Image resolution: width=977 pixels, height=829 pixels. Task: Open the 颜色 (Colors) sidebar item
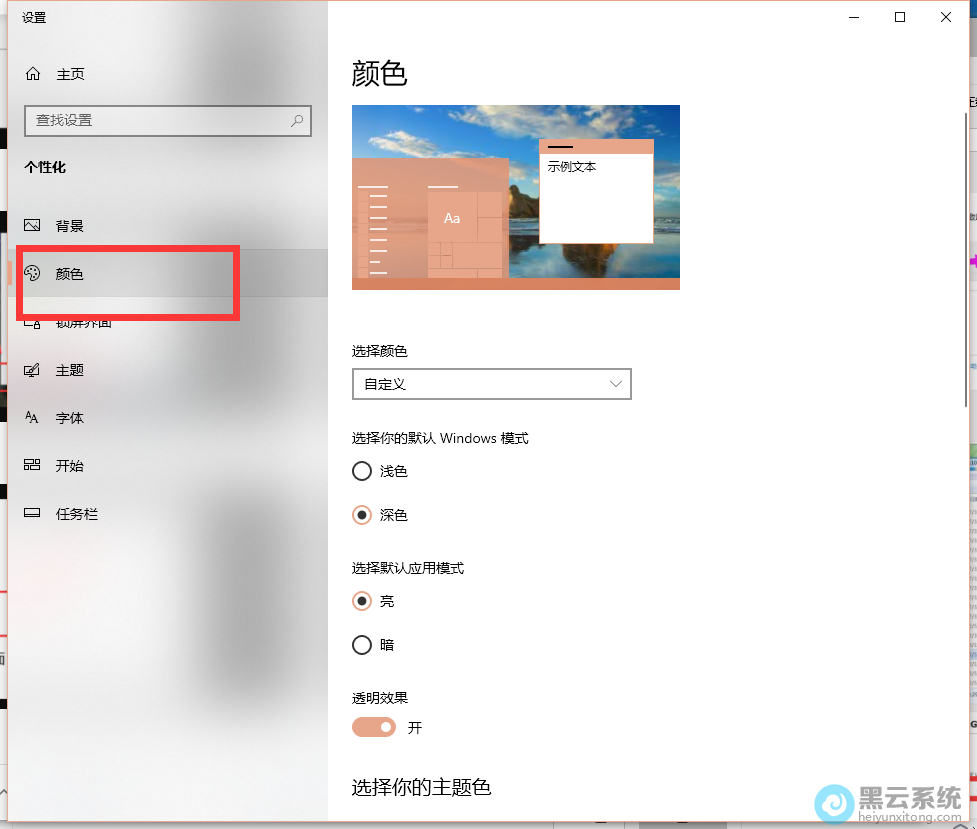[x=70, y=274]
